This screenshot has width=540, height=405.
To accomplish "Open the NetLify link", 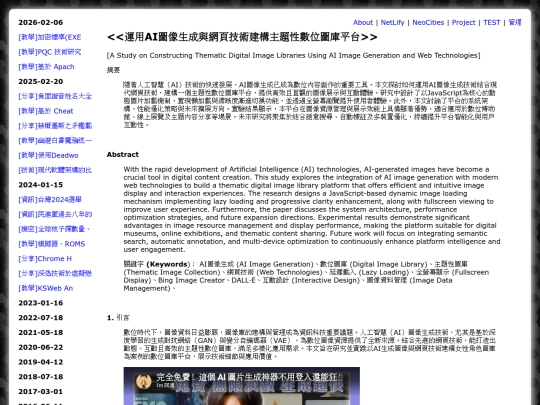I will click(x=392, y=22).
